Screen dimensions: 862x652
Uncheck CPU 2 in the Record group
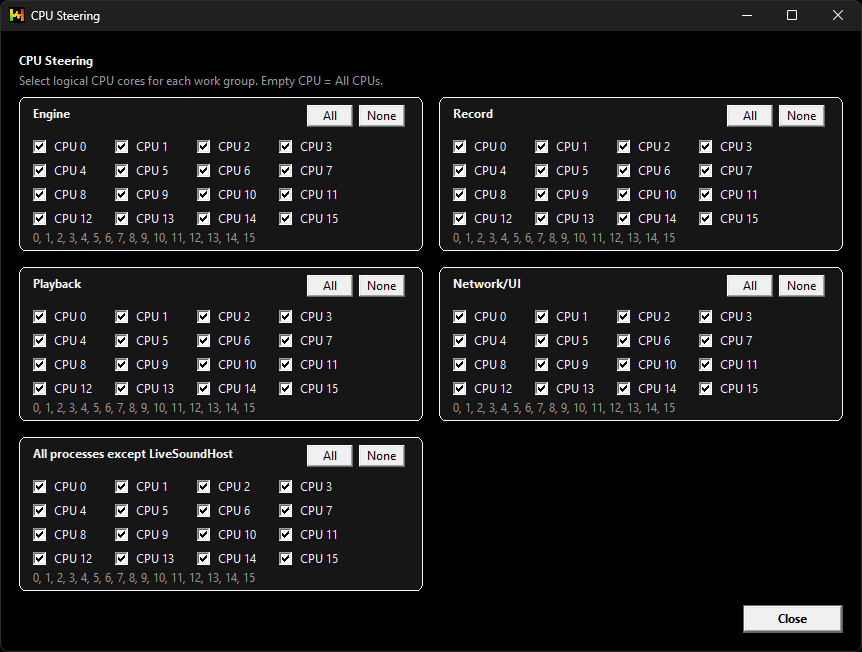click(x=623, y=147)
